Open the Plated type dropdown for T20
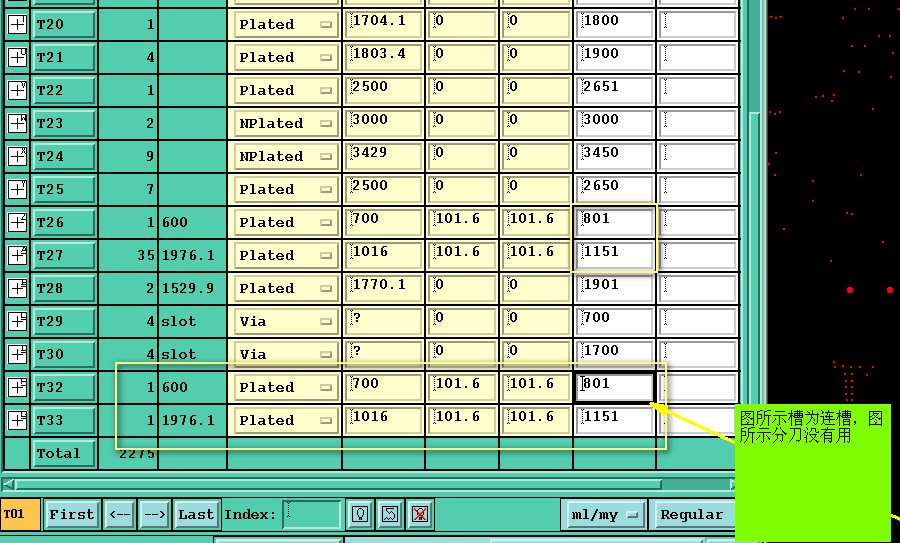 [x=285, y=25]
